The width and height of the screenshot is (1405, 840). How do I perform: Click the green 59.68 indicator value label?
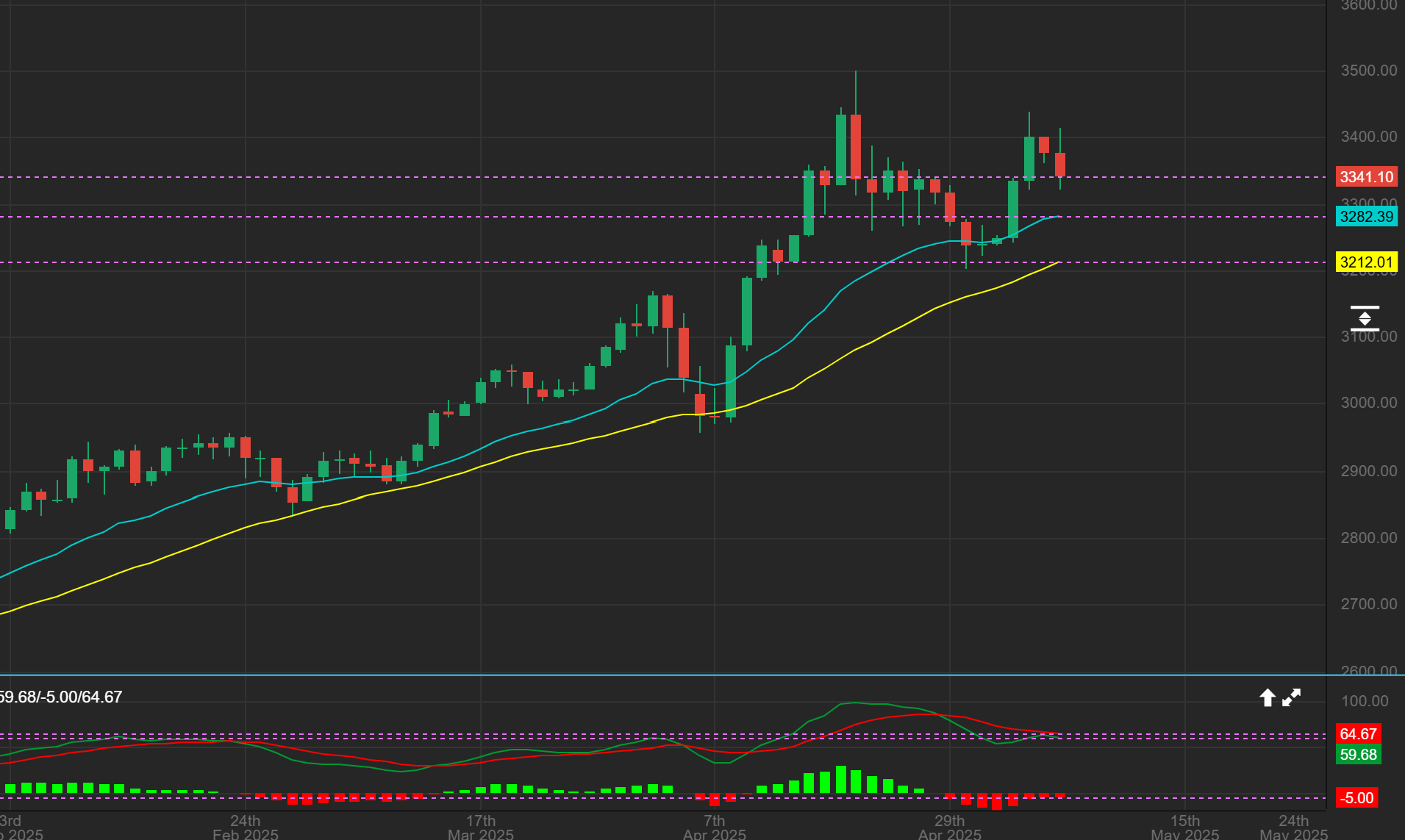pos(1358,755)
